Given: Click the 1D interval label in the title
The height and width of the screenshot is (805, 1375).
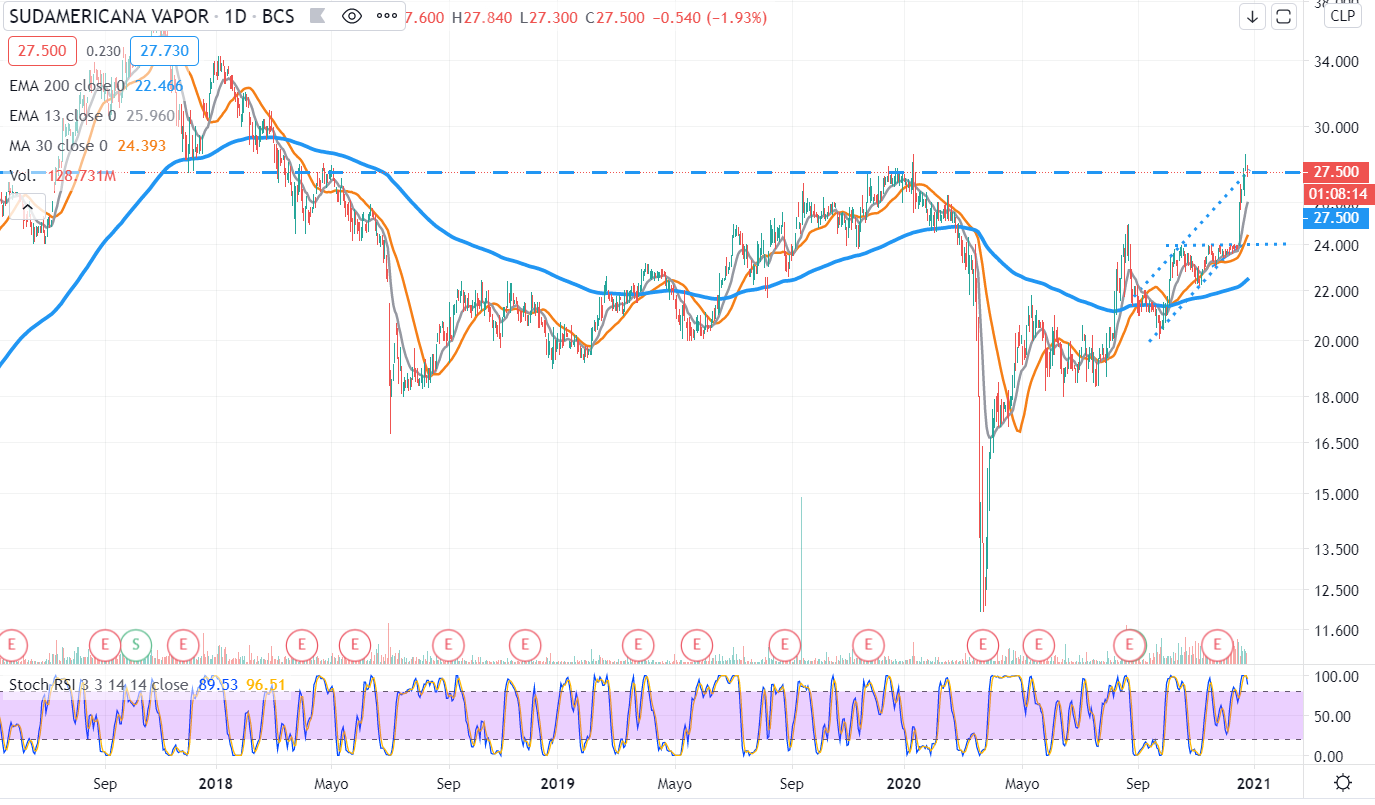Looking at the screenshot, I should coord(235,16).
